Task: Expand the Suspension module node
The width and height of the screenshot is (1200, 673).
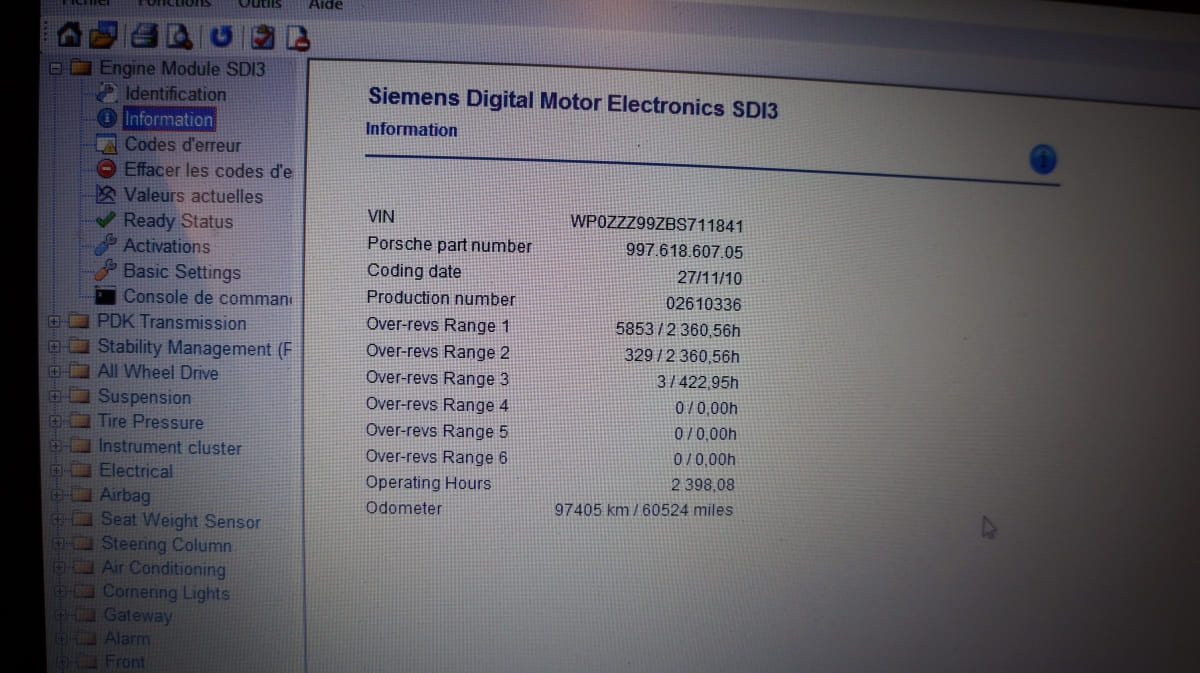Action: [x=56, y=397]
